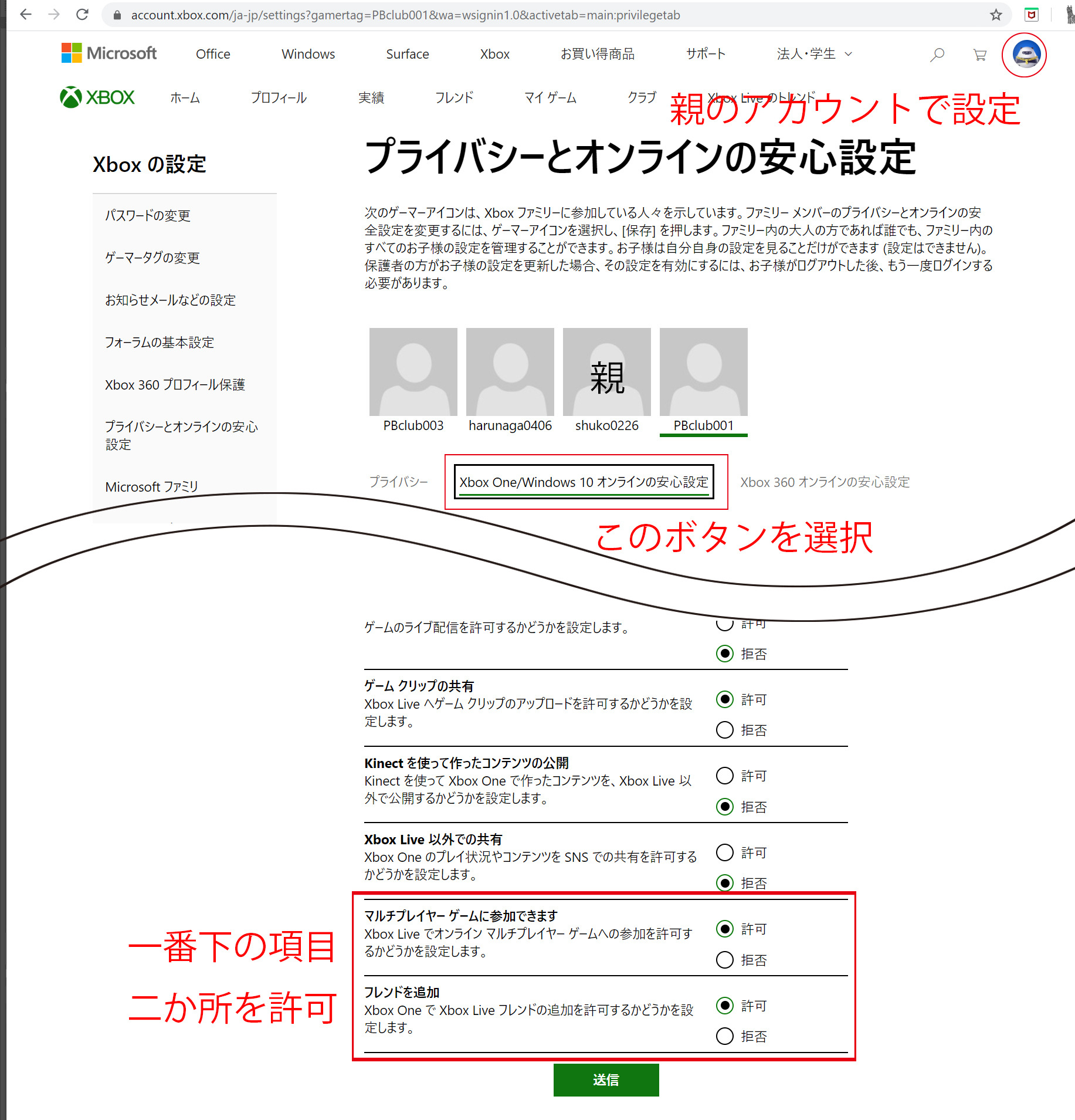Select 許可 for マルチプレイヤー ゲーム参加
Screen dimensions: 1075x1120
pyautogui.click(x=725, y=929)
